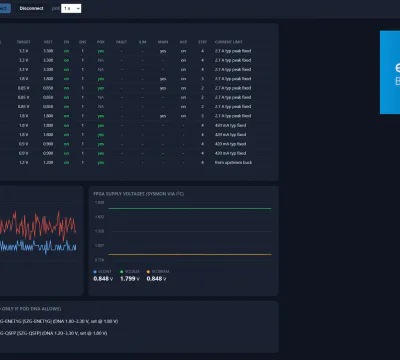
Task: Click the EN column header
Action: pos(66,42)
